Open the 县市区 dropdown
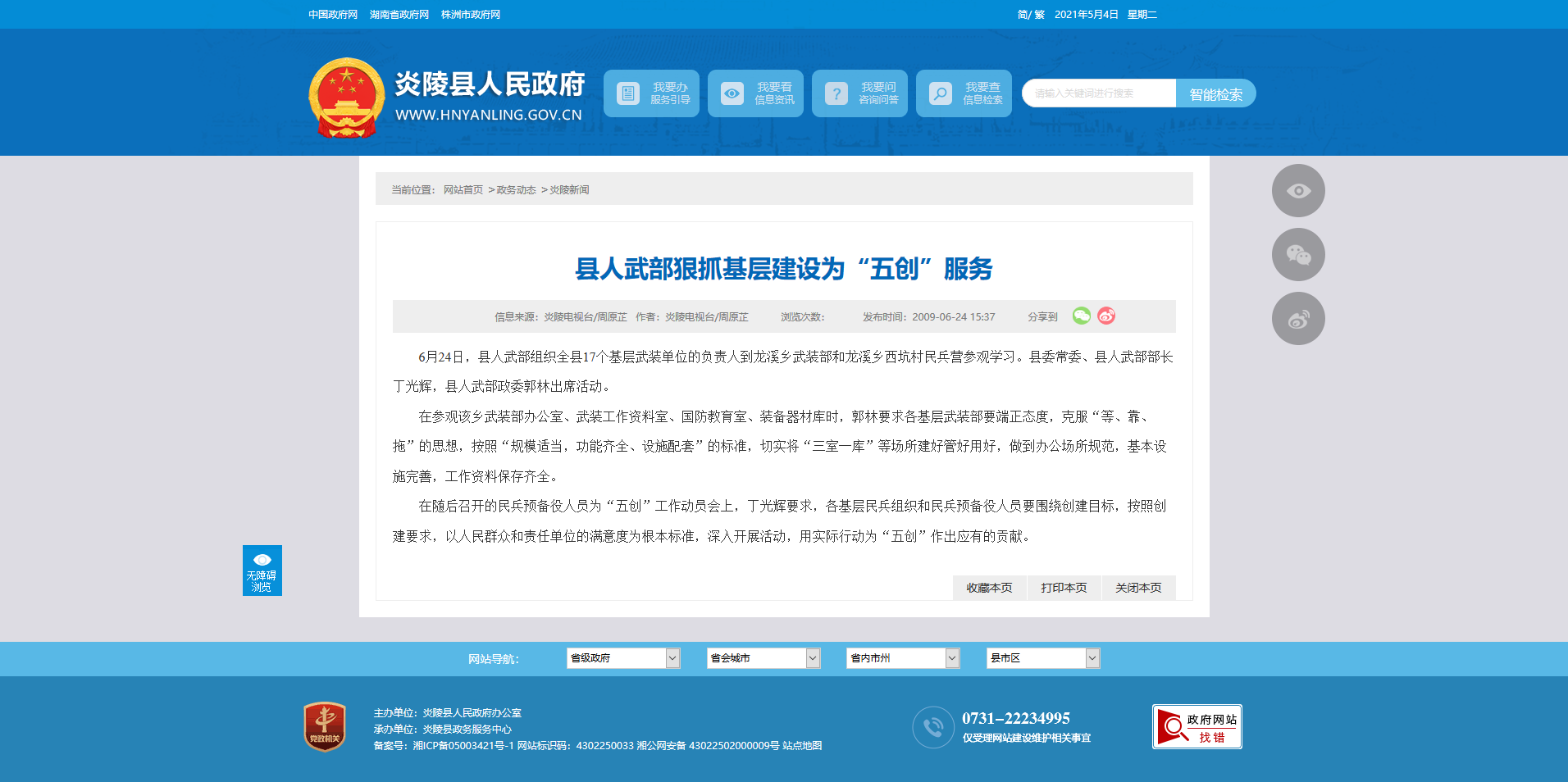1568x782 pixels. click(1042, 658)
